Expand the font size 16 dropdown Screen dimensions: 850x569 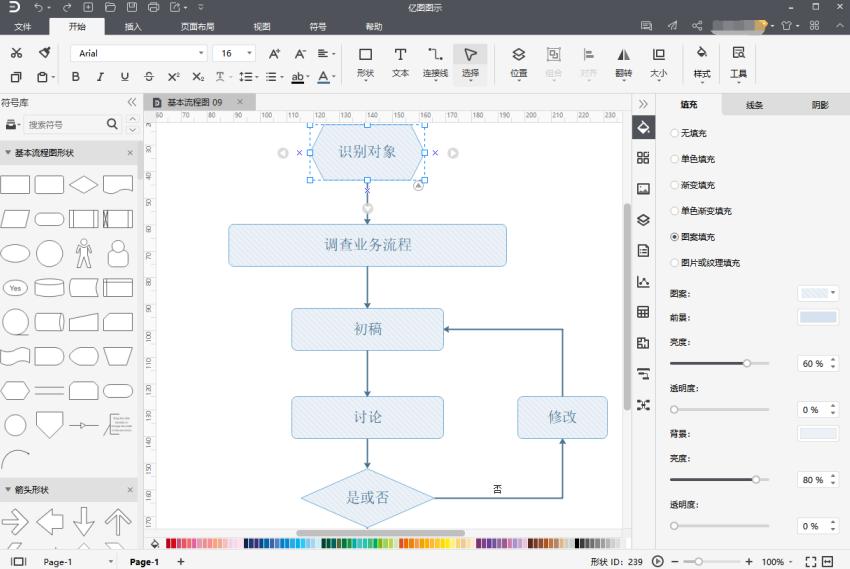[x=248, y=53]
